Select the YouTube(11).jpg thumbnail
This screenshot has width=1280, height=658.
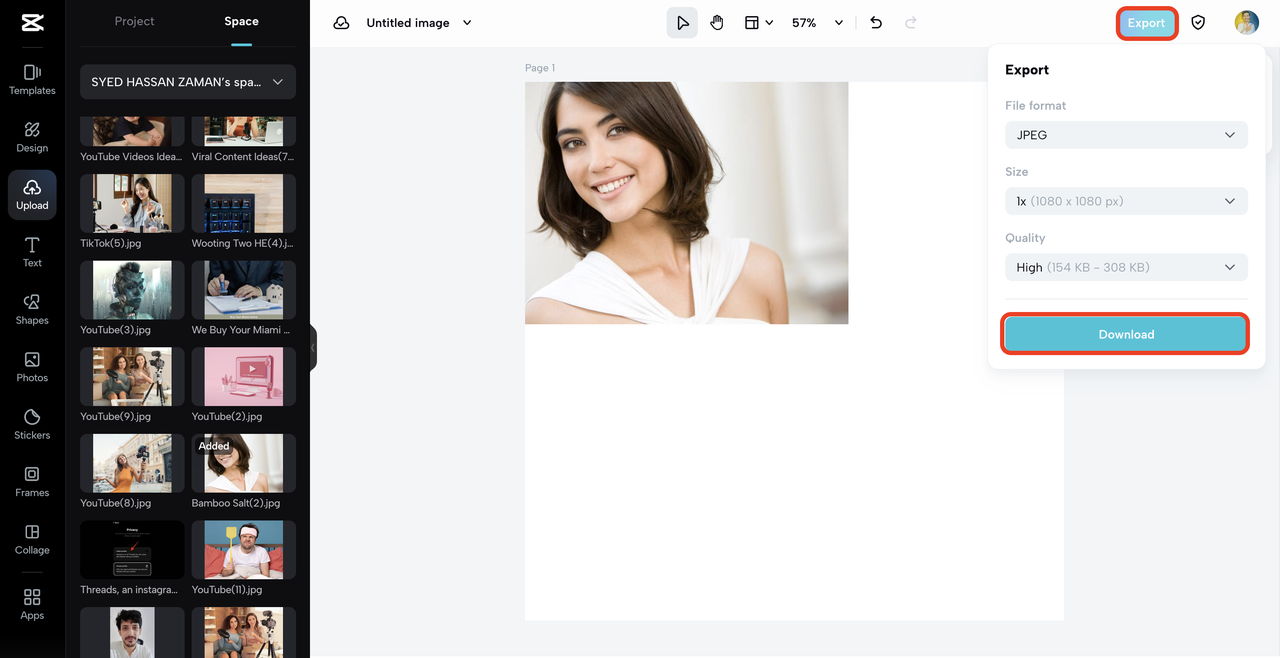click(244, 550)
